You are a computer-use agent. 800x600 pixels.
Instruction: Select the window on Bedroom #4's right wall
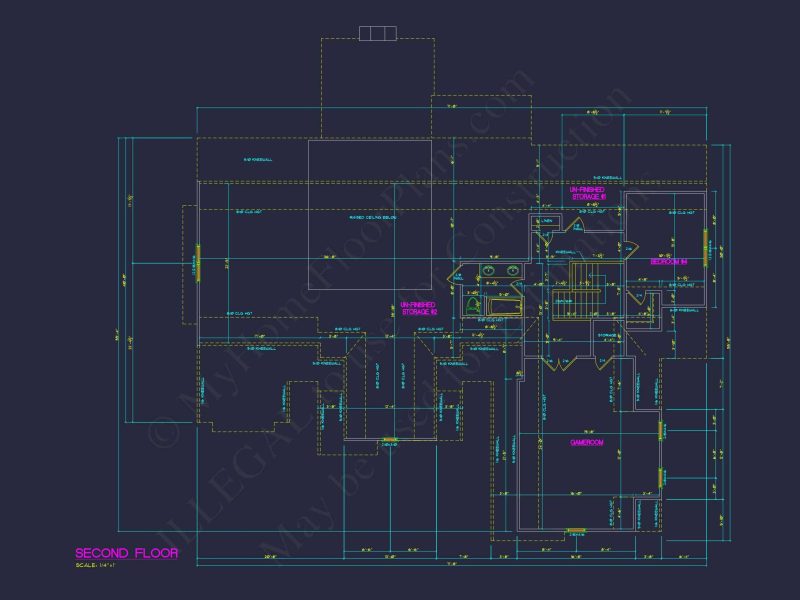(706, 247)
